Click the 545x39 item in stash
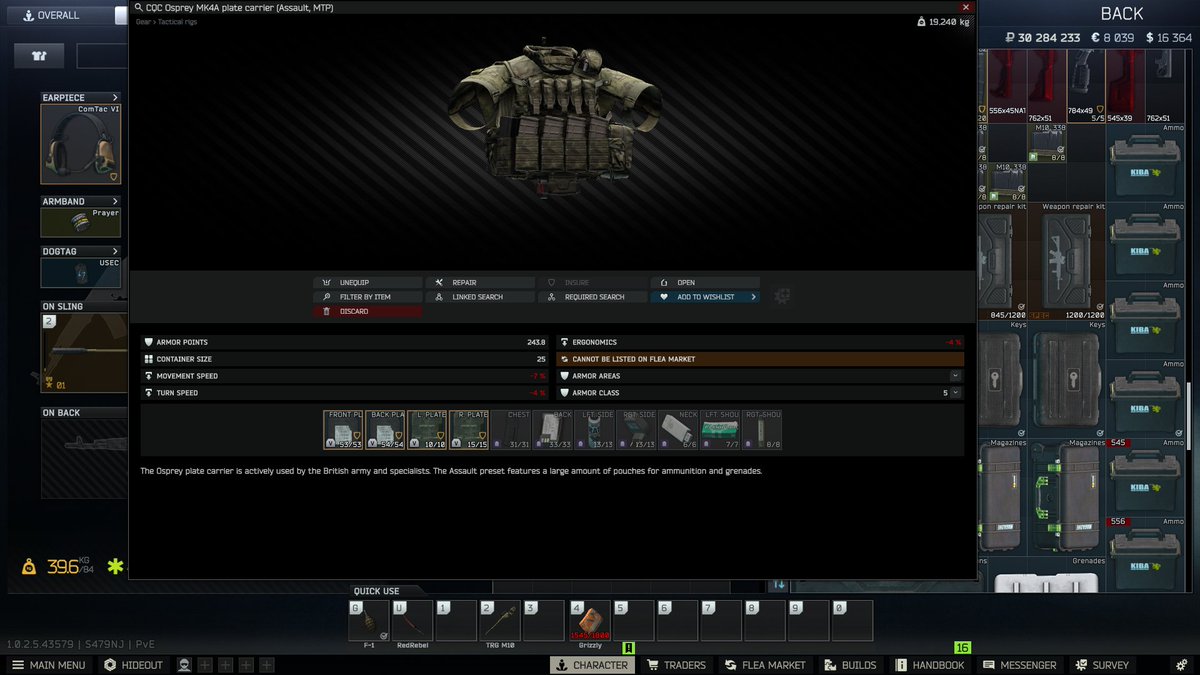1200x675 pixels. [x=1124, y=86]
